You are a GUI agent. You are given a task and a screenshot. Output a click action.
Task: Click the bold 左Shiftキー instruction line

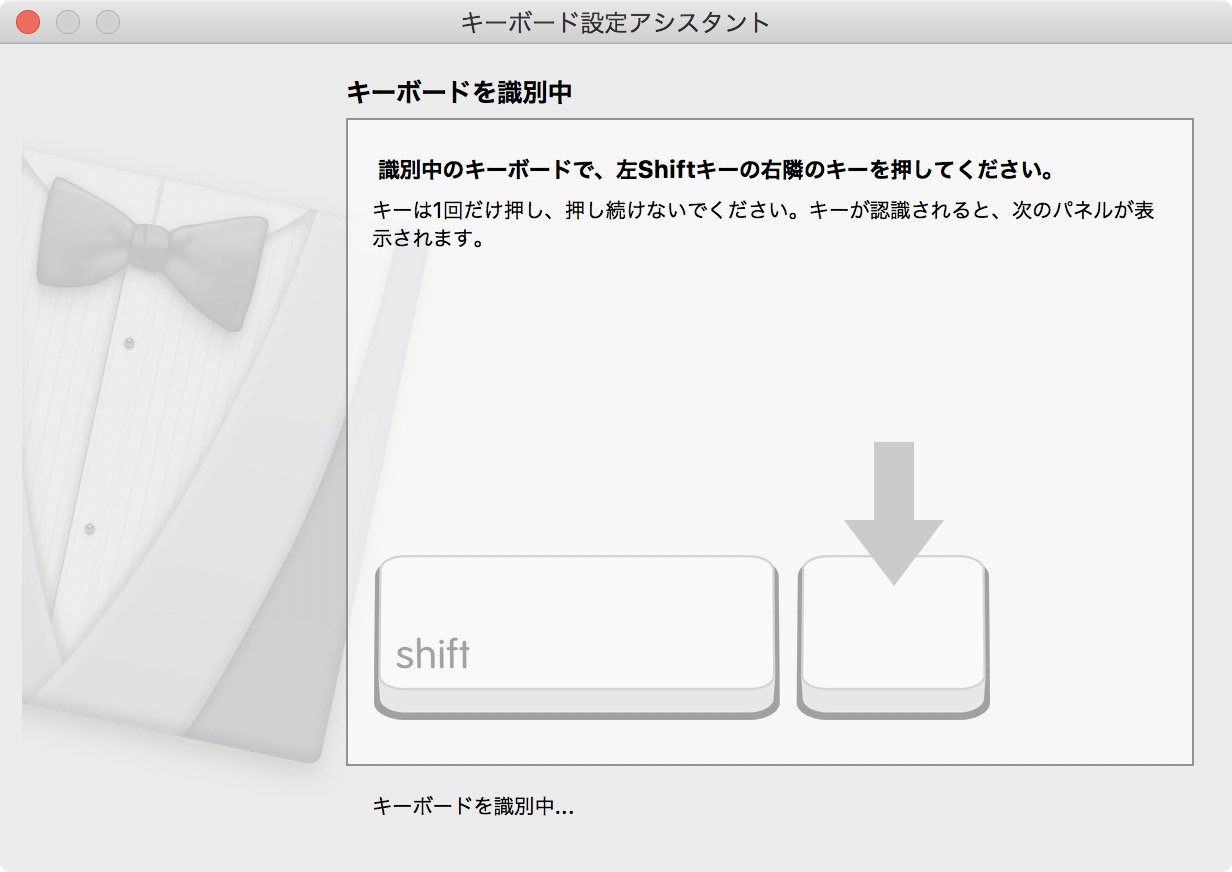coord(716,169)
